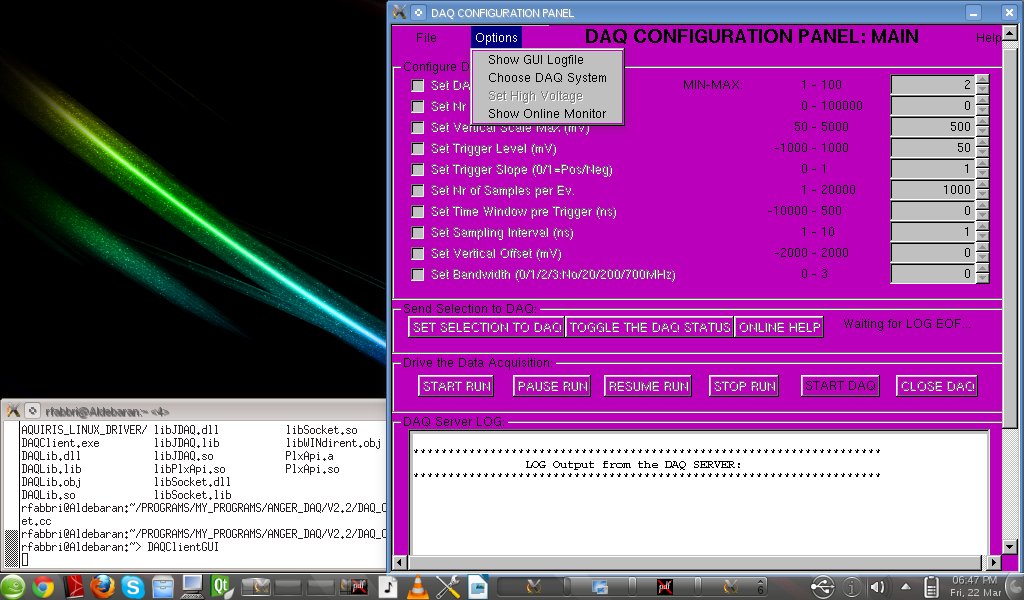
Task: Expand hidden system tray icons arrow
Action: [x=905, y=587]
